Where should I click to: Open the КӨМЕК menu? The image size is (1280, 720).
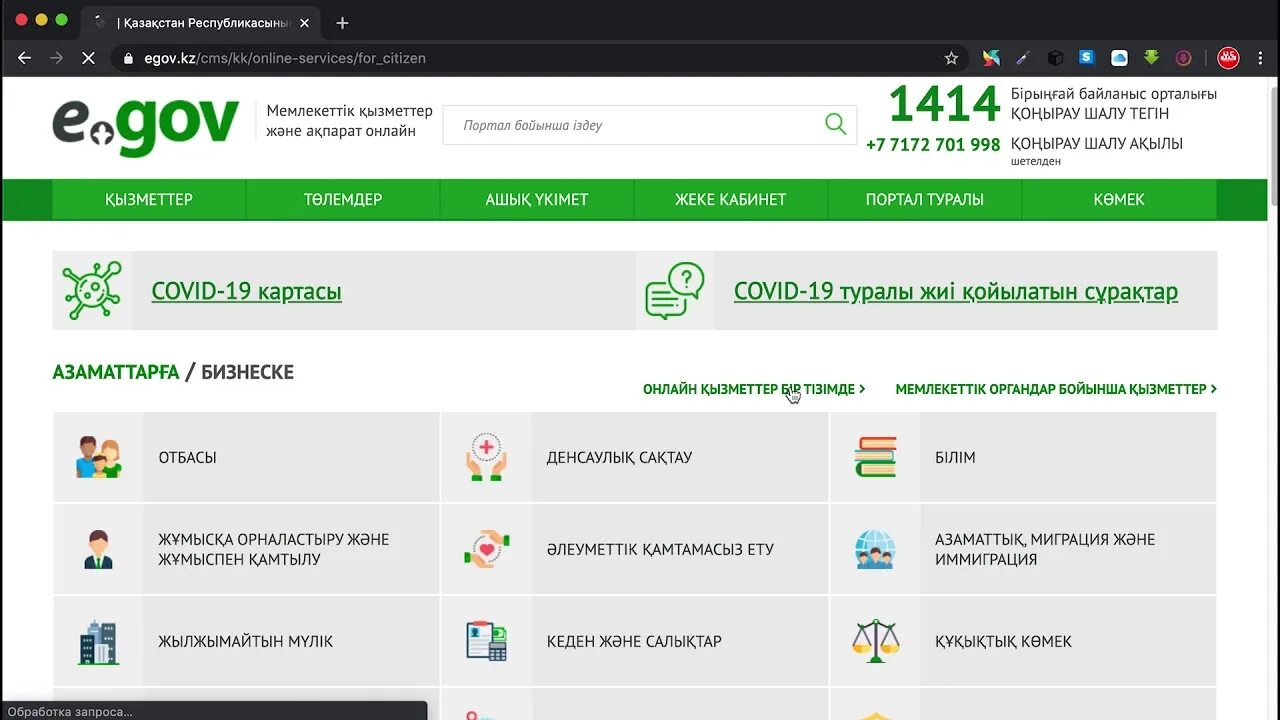[x=1119, y=199]
